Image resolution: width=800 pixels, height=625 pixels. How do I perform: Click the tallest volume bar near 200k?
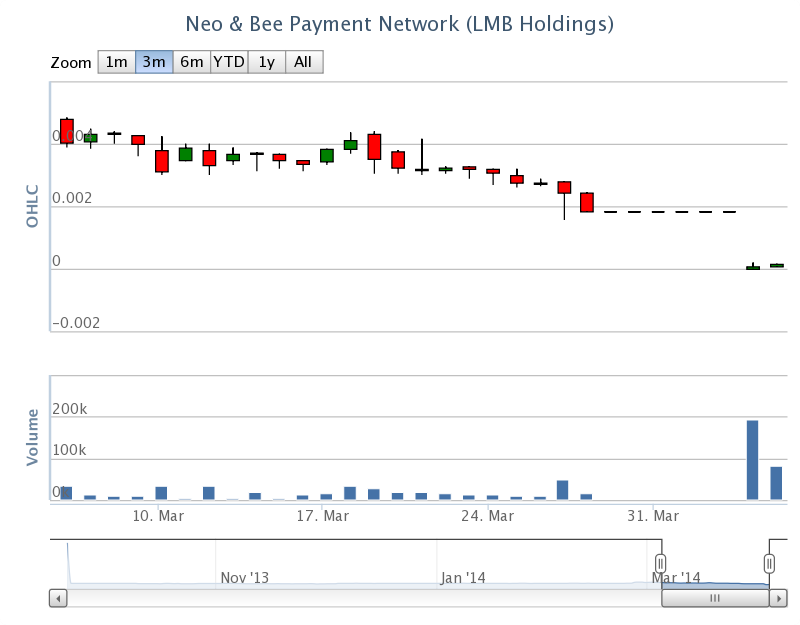click(752, 460)
